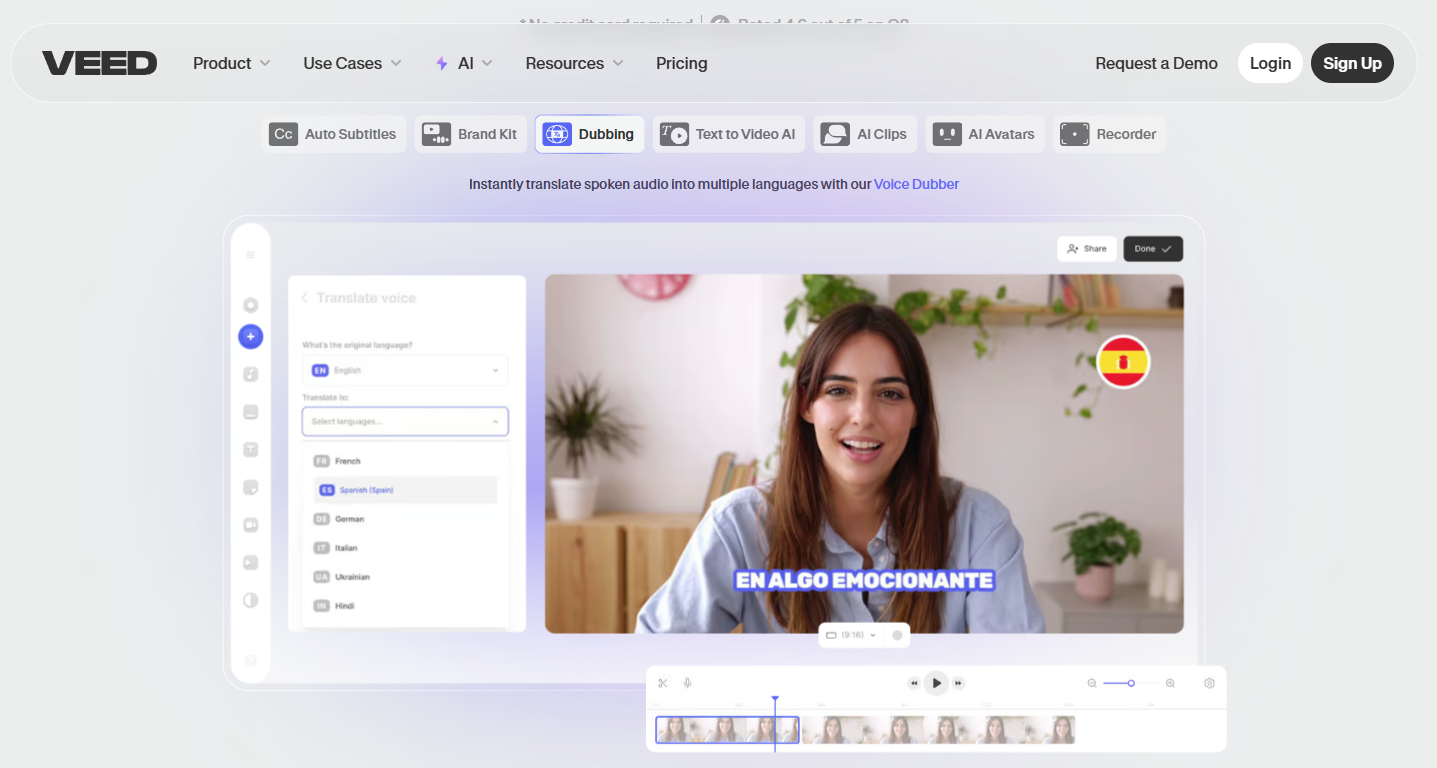The image size is (1437, 768).
Task: Expand the Resources menu
Action: (x=574, y=63)
